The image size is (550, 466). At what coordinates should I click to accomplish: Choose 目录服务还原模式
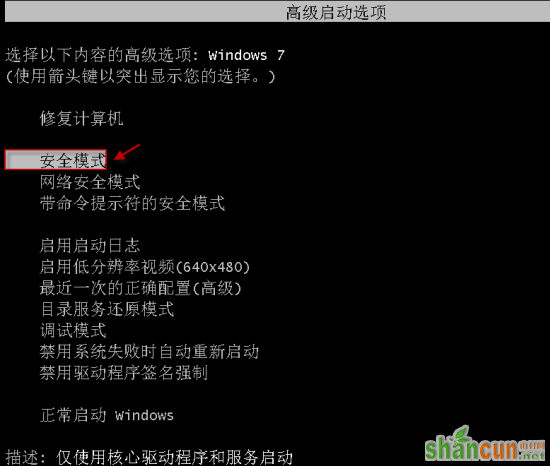107,309
